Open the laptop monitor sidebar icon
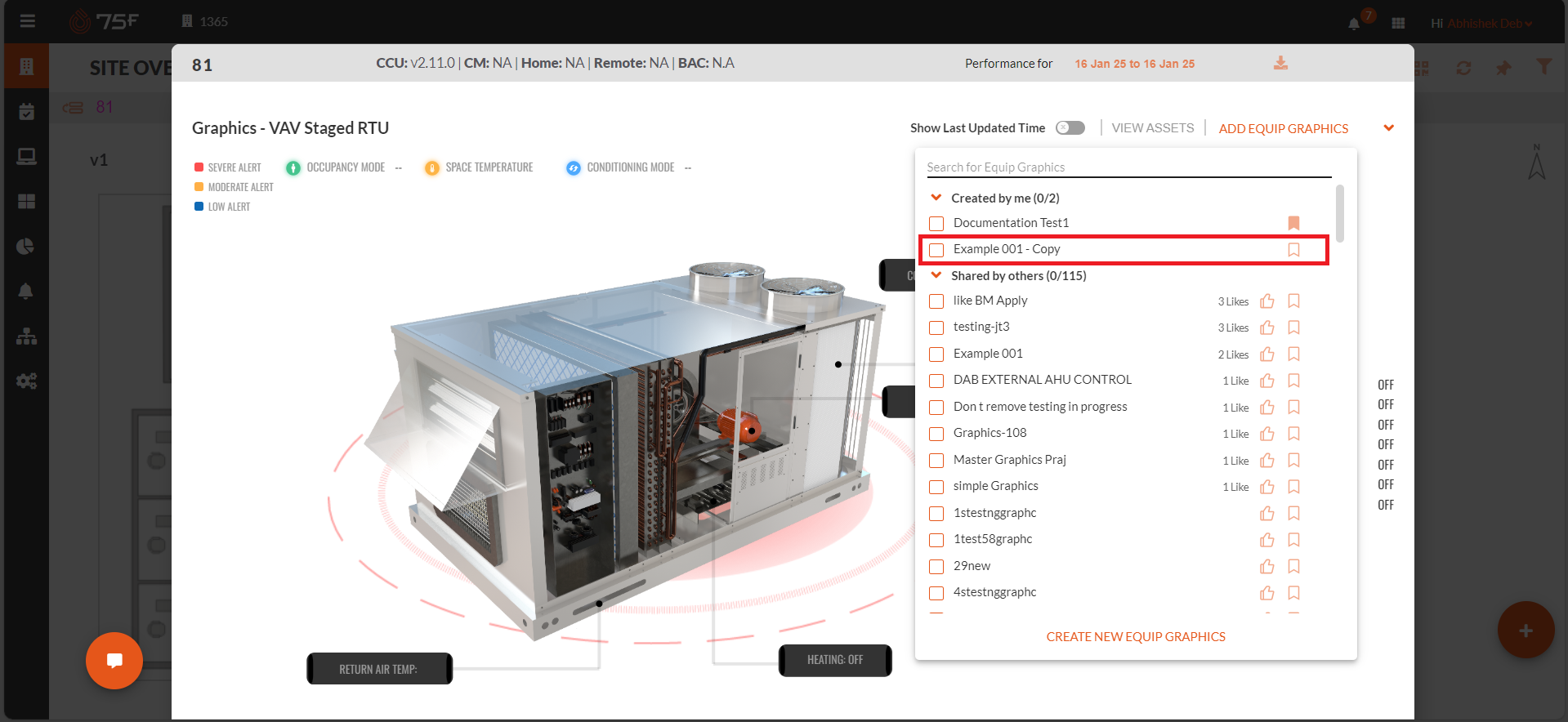 [x=26, y=157]
